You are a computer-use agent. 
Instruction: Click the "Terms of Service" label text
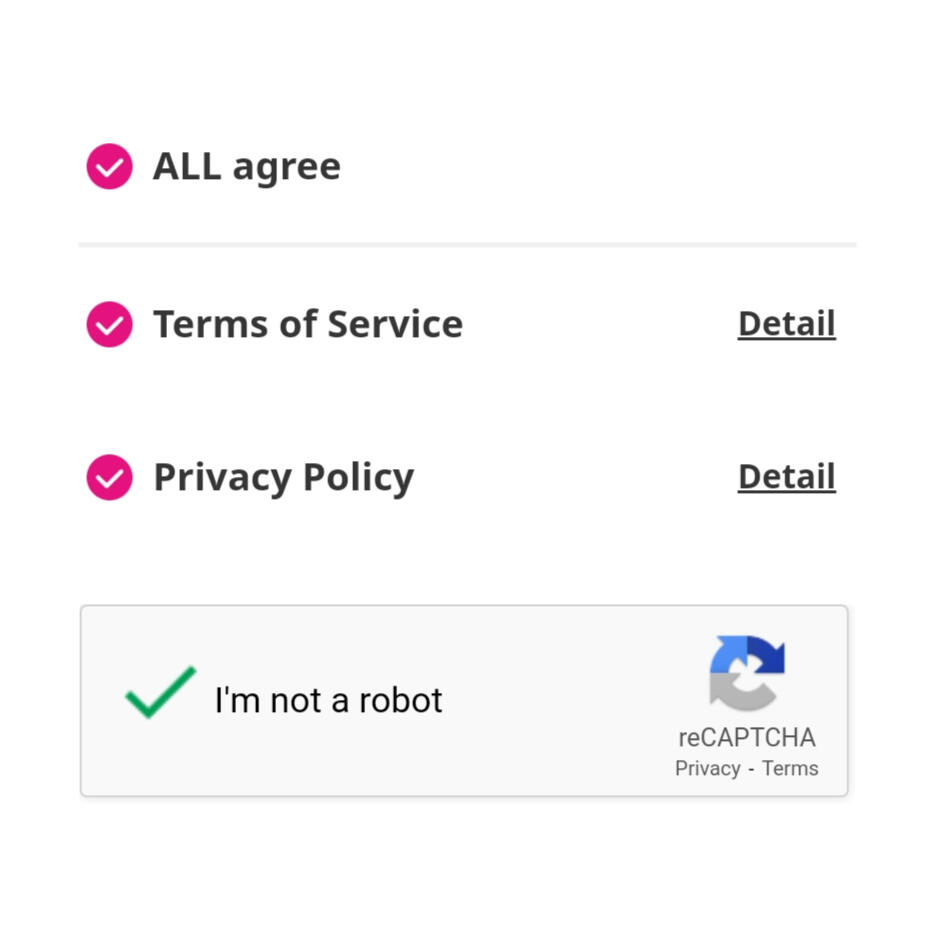308,324
